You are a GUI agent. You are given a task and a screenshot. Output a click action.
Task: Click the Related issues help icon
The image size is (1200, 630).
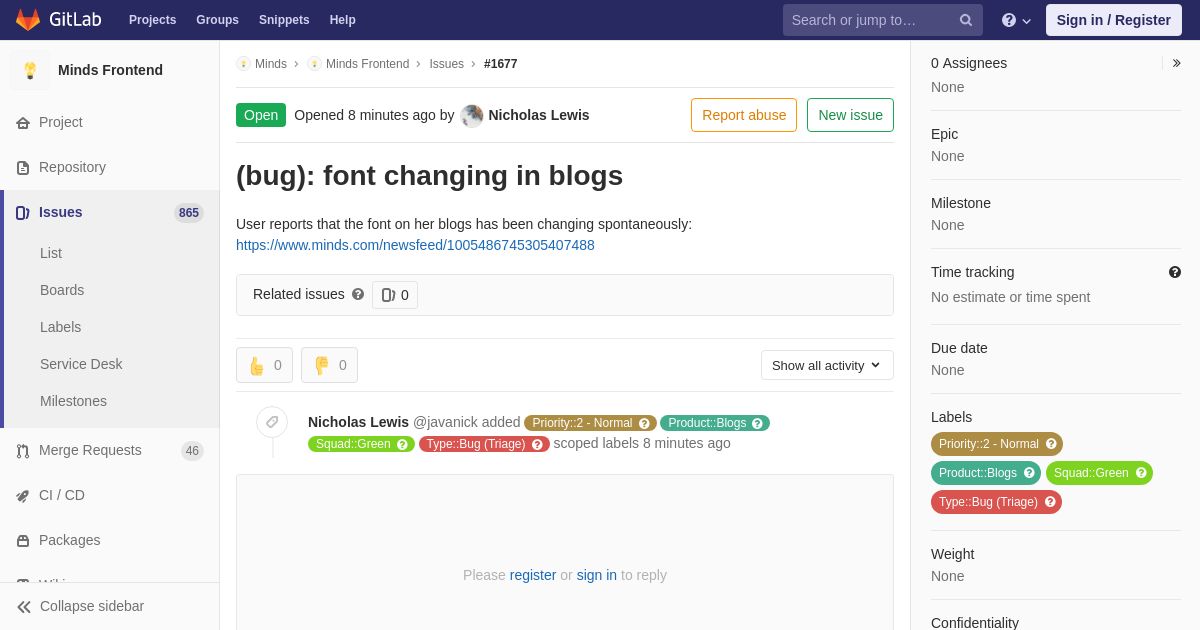click(x=358, y=294)
